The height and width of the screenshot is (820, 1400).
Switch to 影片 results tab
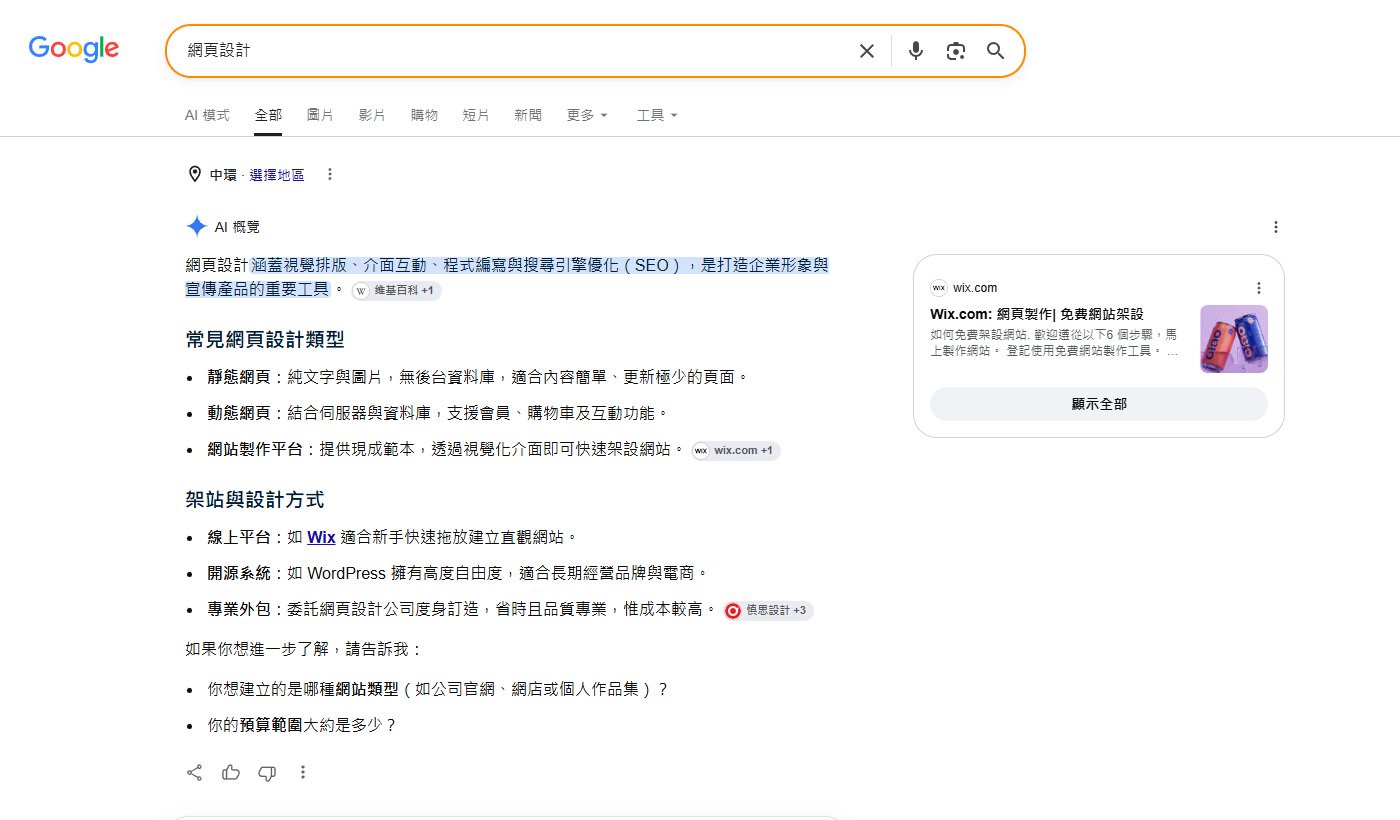pos(372,115)
